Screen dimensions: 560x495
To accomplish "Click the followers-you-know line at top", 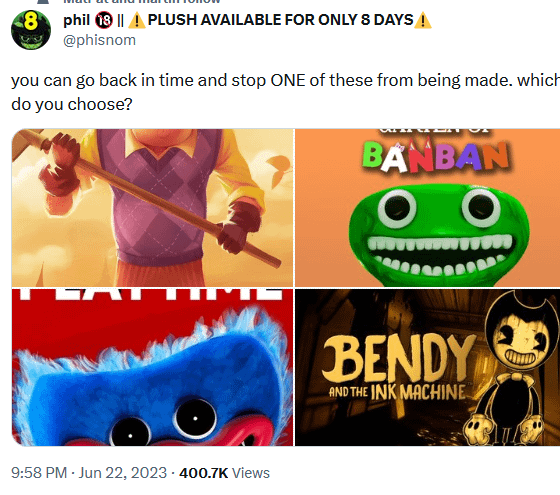I will click(141, 2).
